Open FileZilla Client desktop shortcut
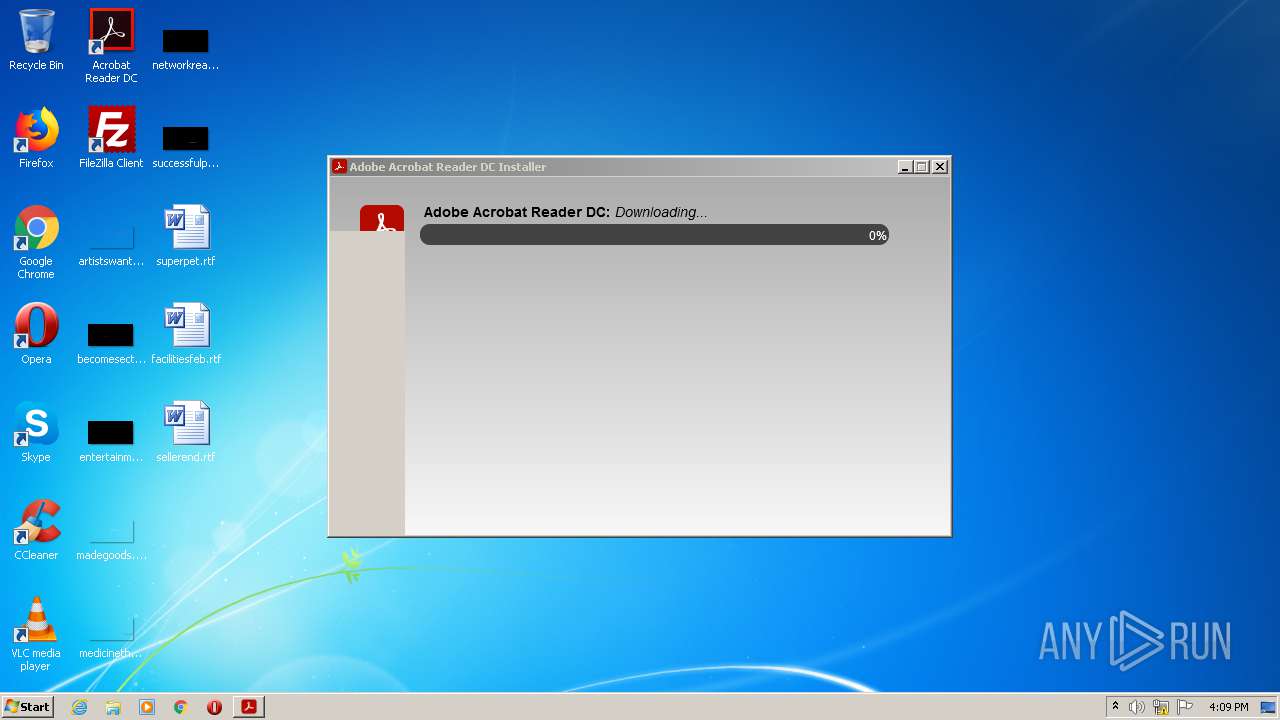 (x=111, y=138)
